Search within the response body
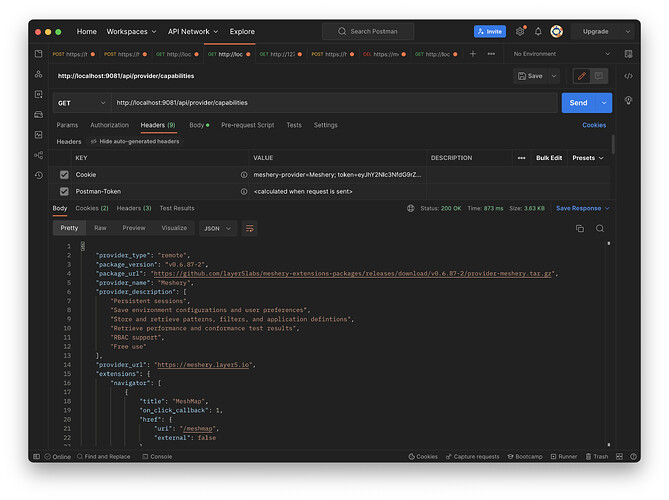The image size is (669, 500). [600, 229]
